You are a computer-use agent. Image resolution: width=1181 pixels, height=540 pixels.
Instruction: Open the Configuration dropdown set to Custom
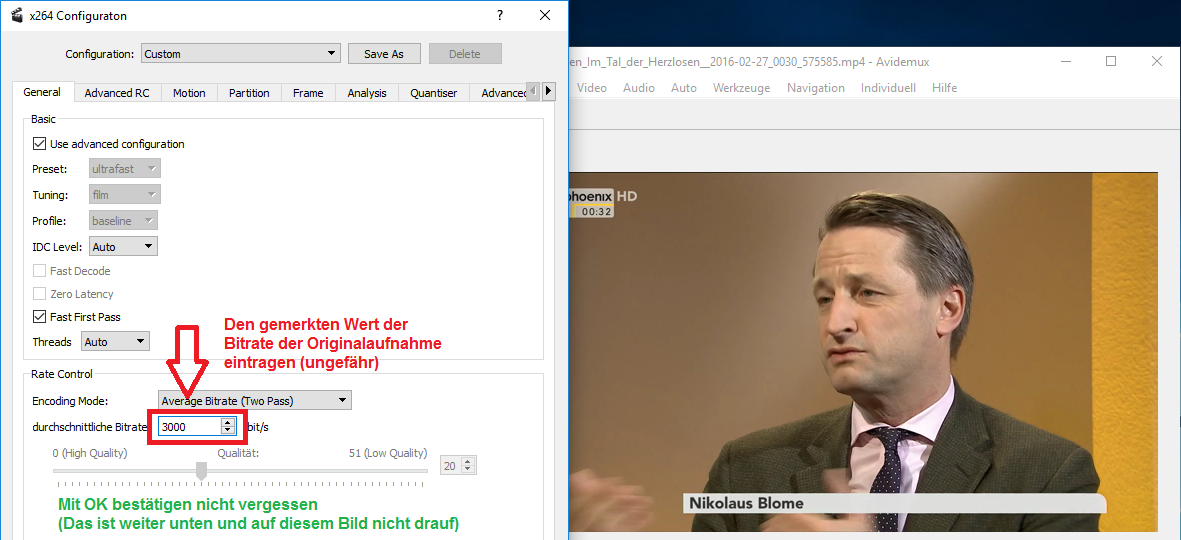point(240,54)
